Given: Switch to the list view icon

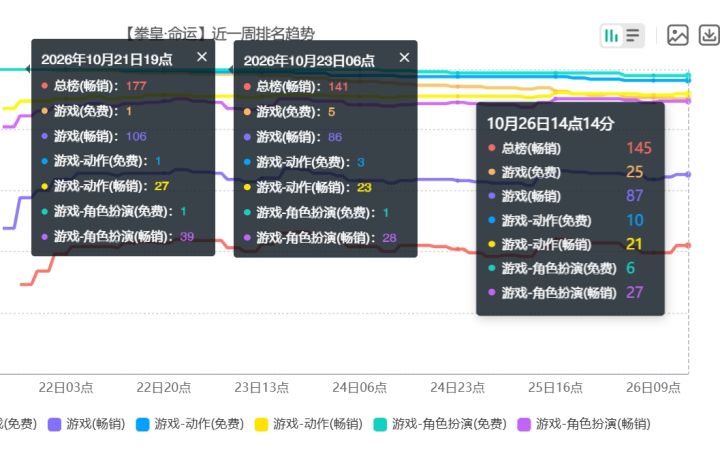Looking at the screenshot, I should [x=633, y=35].
